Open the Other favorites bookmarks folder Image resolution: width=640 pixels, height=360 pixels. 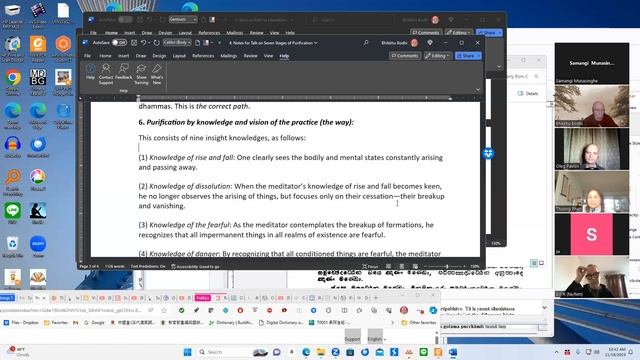tap(418, 322)
